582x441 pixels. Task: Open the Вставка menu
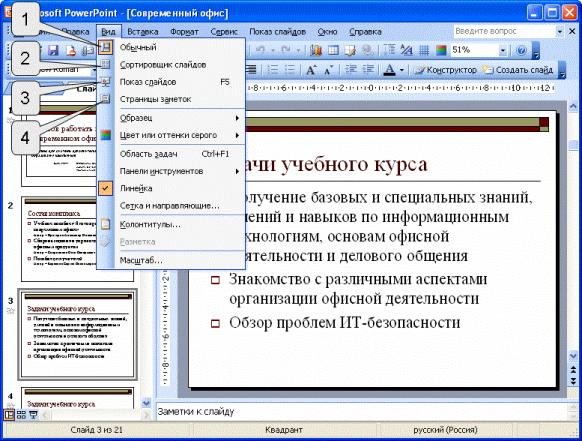(x=143, y=32)
